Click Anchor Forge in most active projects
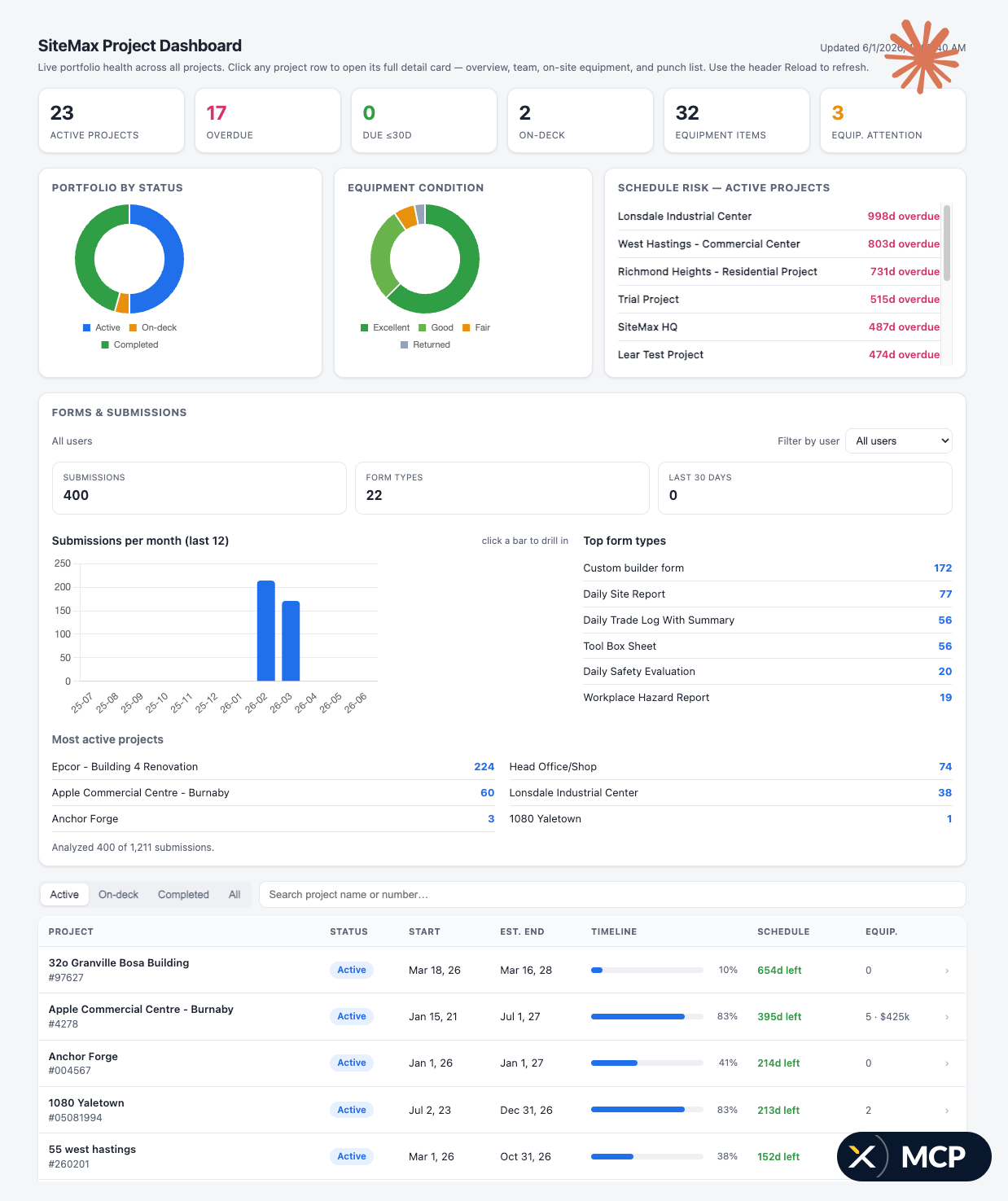1008x1201 pixels. pyautogui.click(x=273, y=819)
